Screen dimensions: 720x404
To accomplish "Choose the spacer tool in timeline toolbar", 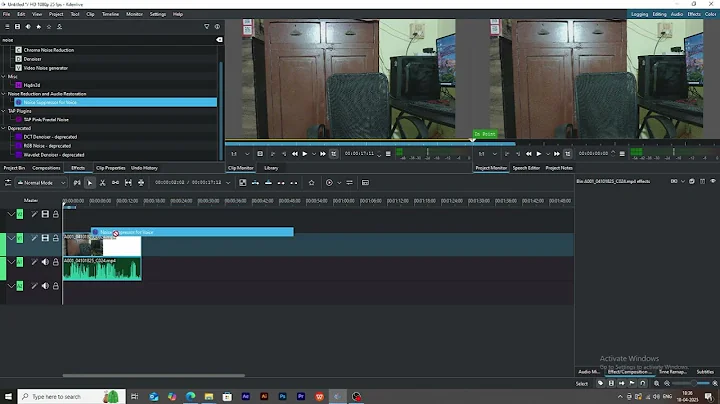I will (x=115, y=183).
